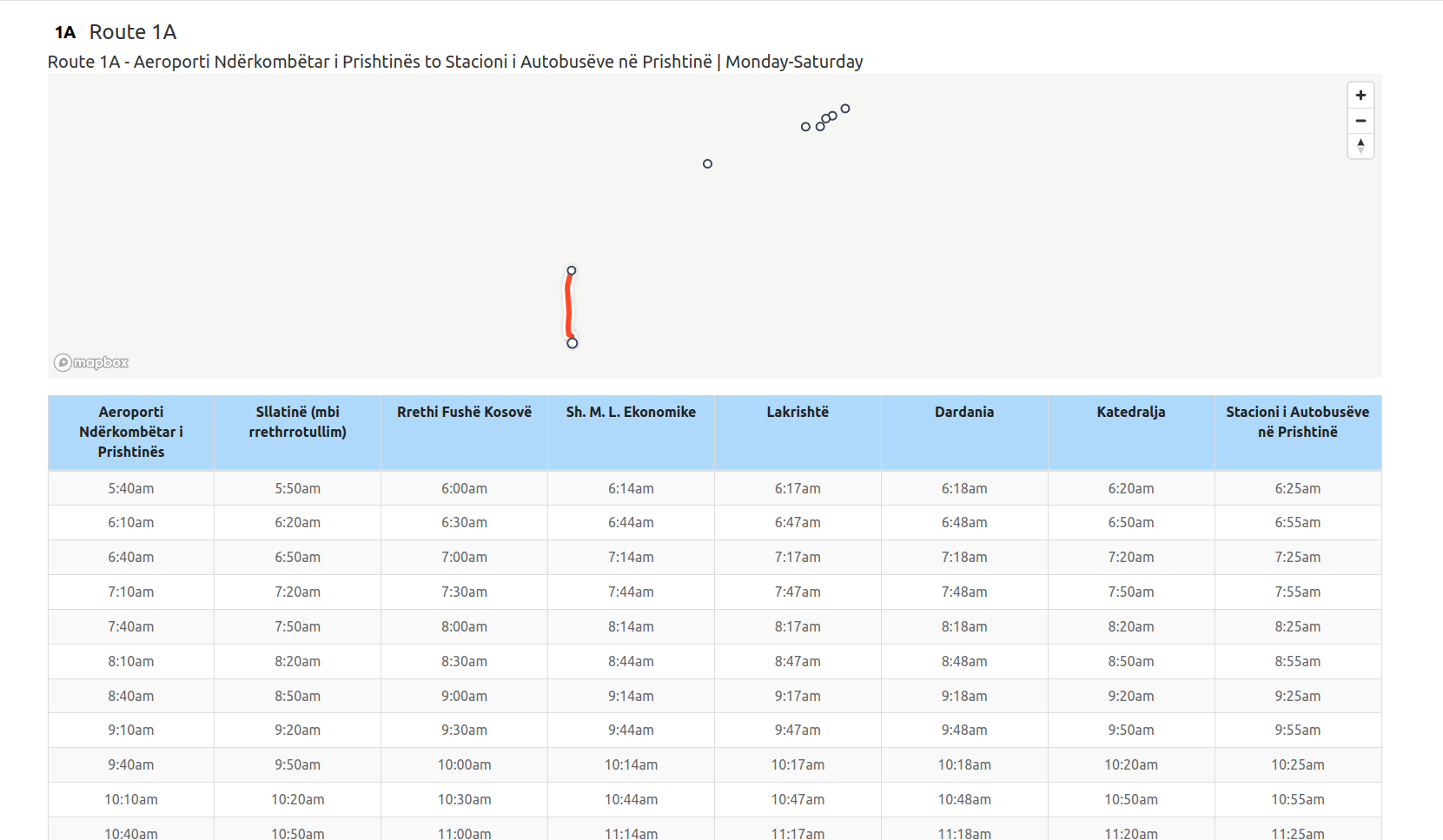The image size is (1443, 840).
Task: Click 10:50am Katedralja time cell
Action: [x=1131, y=800]
